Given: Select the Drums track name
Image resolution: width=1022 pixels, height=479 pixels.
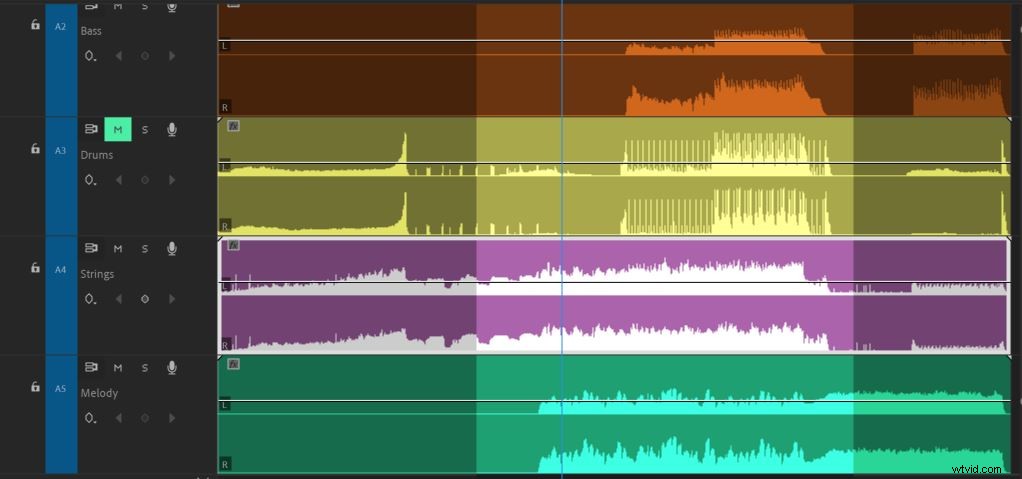Looking at the screenshot, I should pos(97,154).
